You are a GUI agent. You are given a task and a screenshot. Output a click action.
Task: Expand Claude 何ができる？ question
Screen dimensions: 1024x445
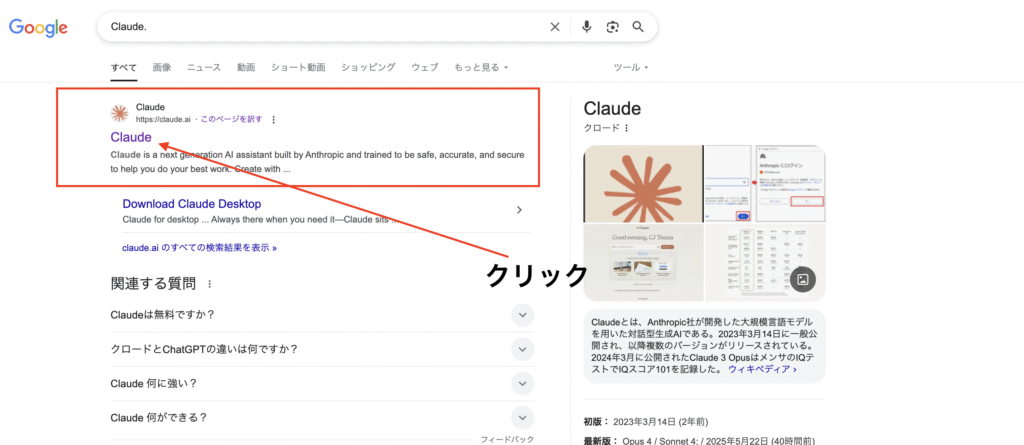point(322,418)
